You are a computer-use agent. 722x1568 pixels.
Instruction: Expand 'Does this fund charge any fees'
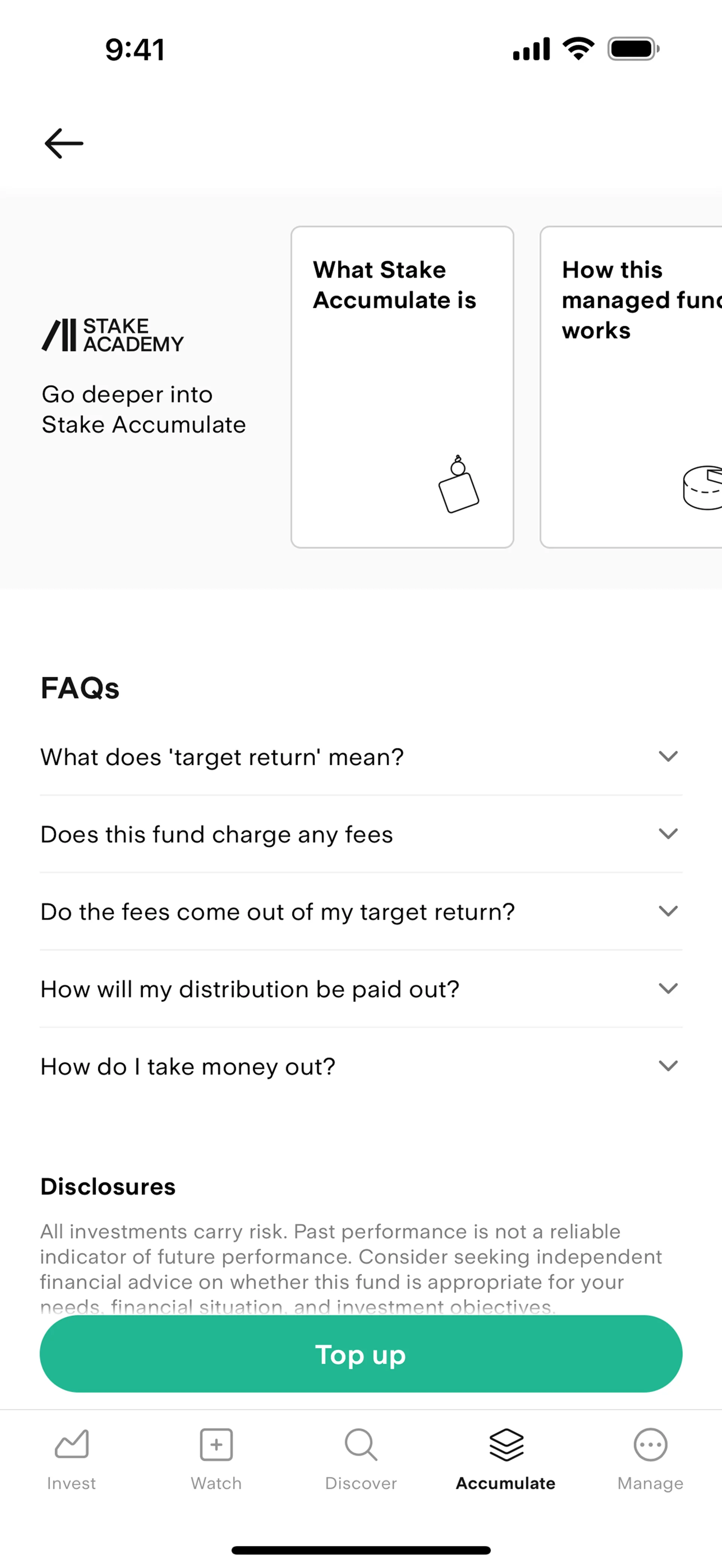[668, 833]
